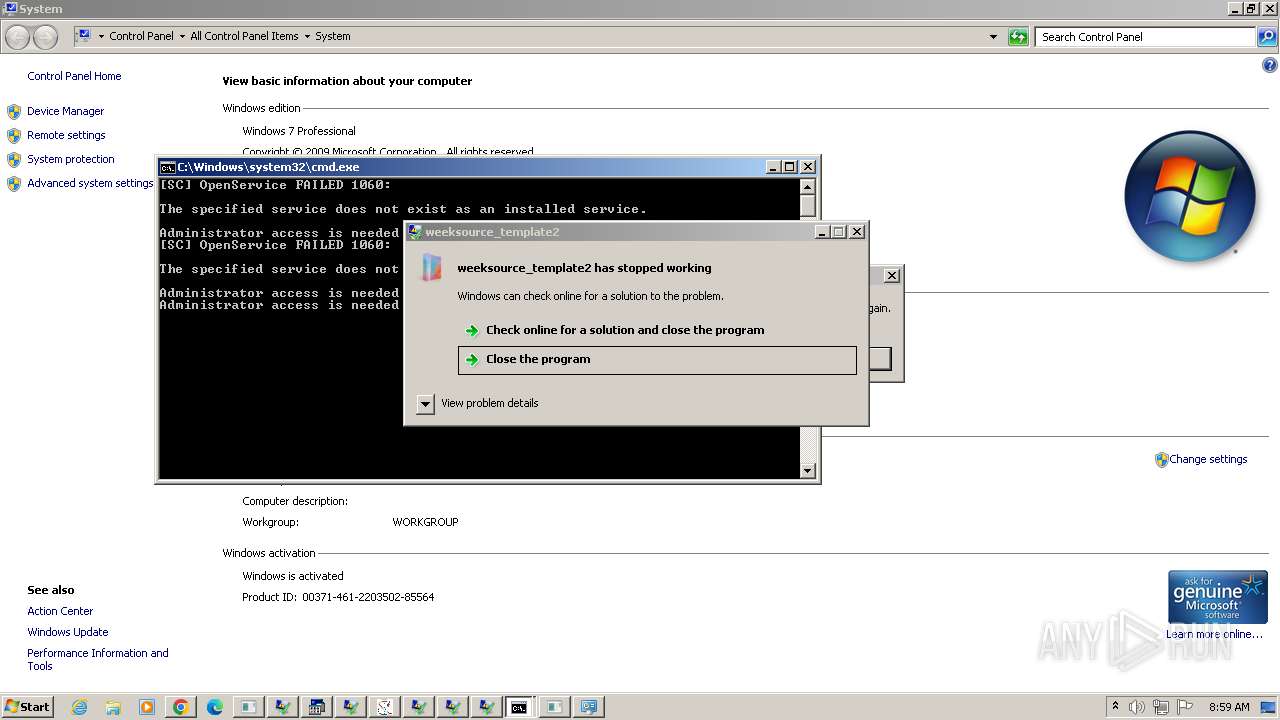Open Microsoft Edge from the taskbar
This screenshot has height=720, width=1280.
pyautogui.click(x=215, y=707)
